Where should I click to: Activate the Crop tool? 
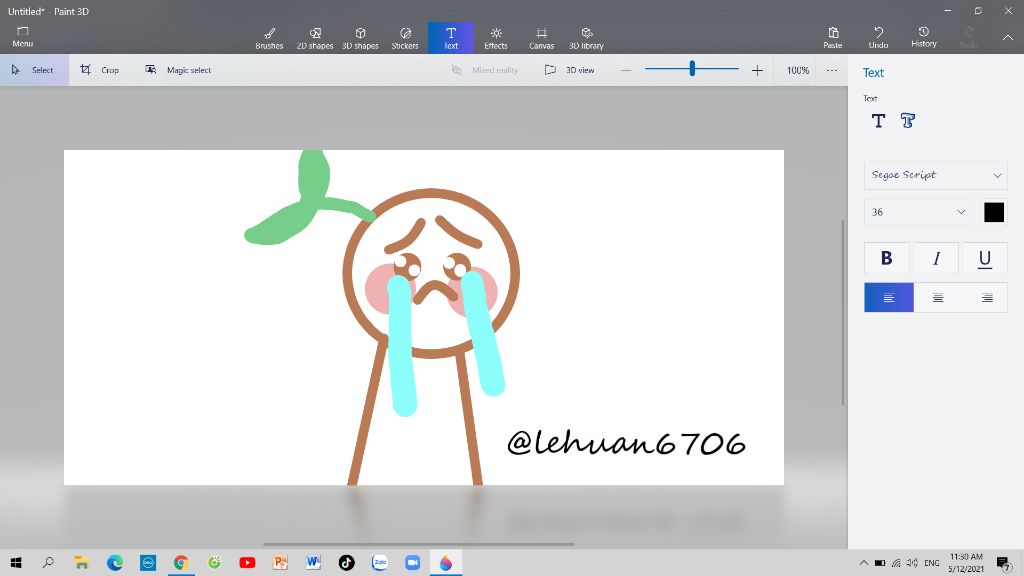100,70
